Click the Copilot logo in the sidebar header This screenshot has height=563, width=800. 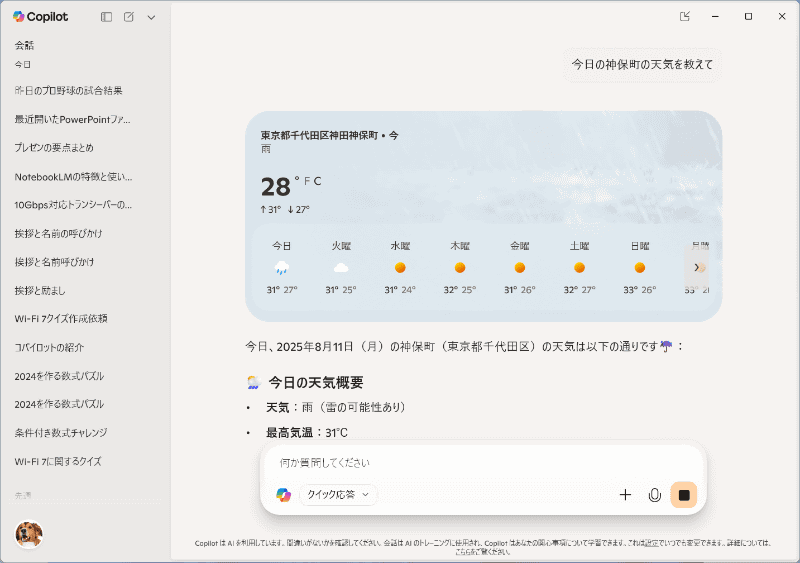coord(40,17)
